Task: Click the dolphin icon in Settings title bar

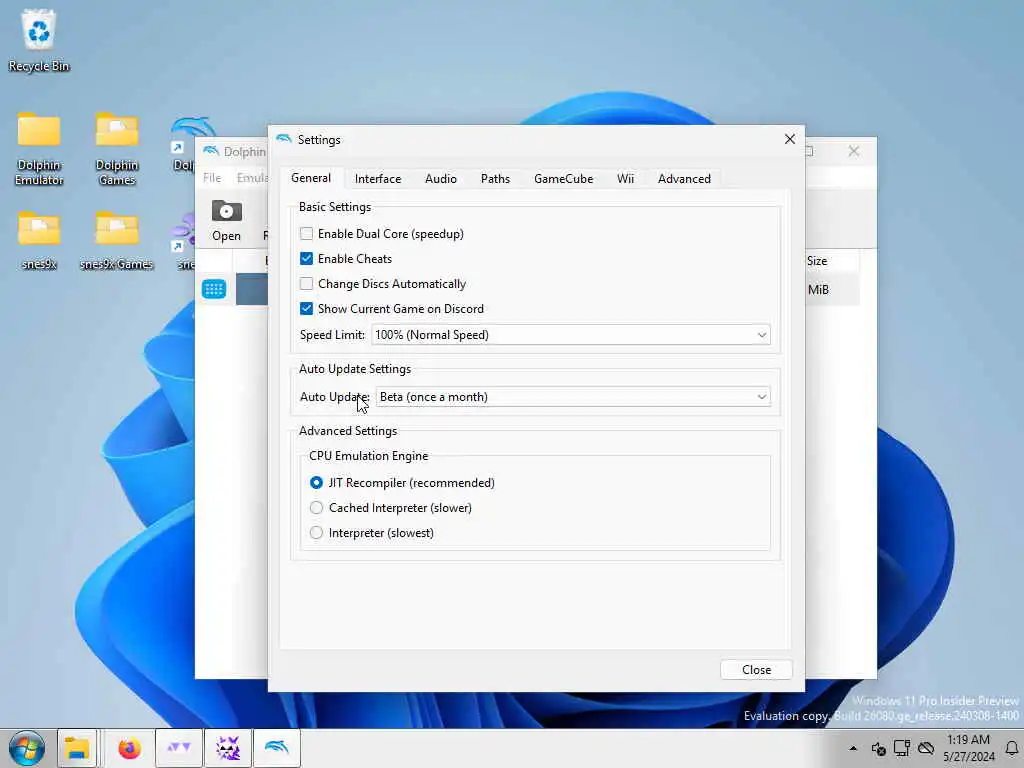Action: point(284,139)
